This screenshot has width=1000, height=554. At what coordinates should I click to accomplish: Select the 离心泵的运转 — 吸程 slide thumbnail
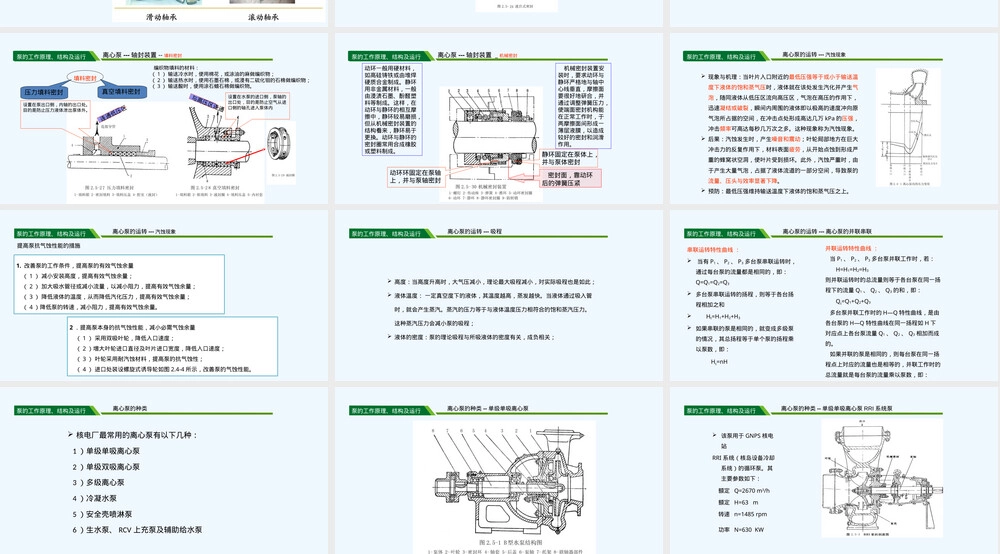[x=499, y=296]
